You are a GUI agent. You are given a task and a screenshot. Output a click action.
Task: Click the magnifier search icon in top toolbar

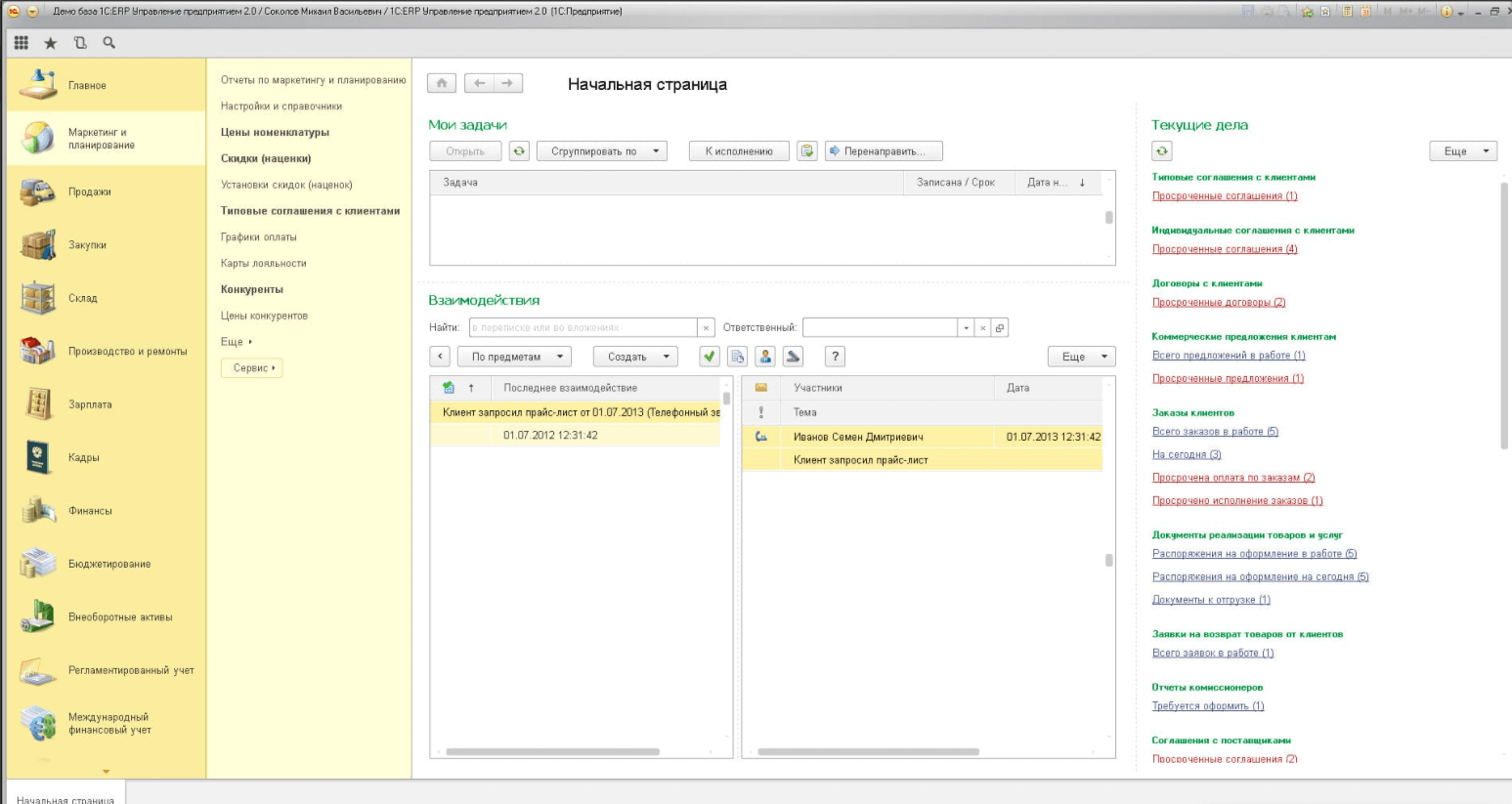click(109, 43)
